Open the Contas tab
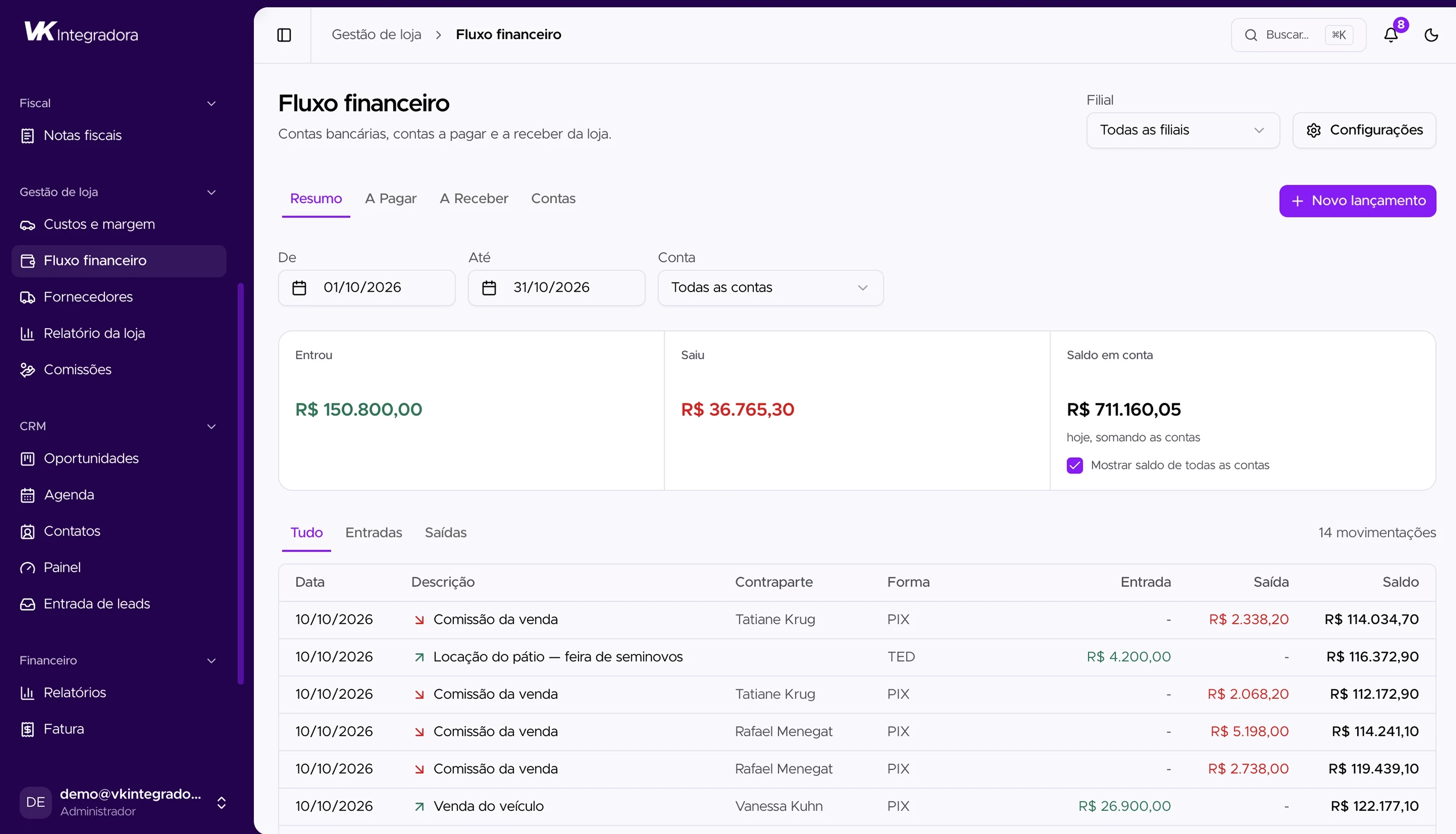Screen dimensions: 1456x834 tap(553, 199)
